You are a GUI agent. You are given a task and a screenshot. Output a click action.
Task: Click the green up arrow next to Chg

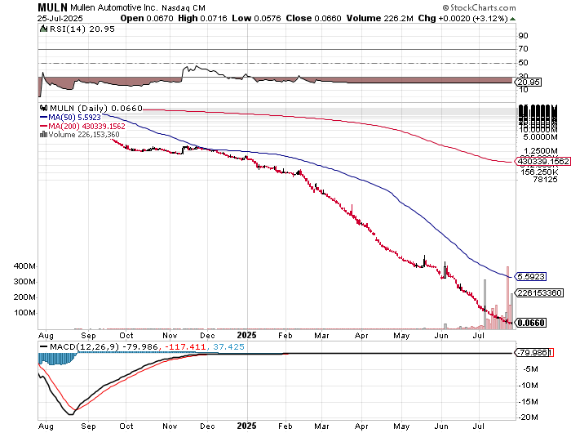pos(513,19)
